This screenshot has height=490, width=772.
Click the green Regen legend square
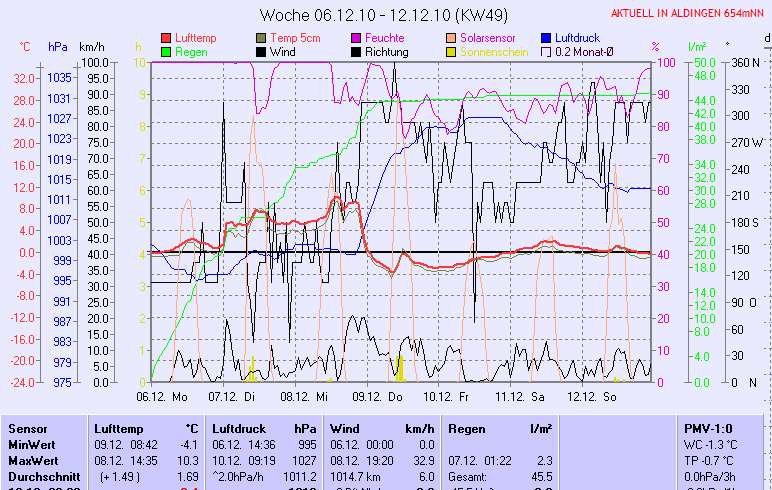[x=166, y=52]
